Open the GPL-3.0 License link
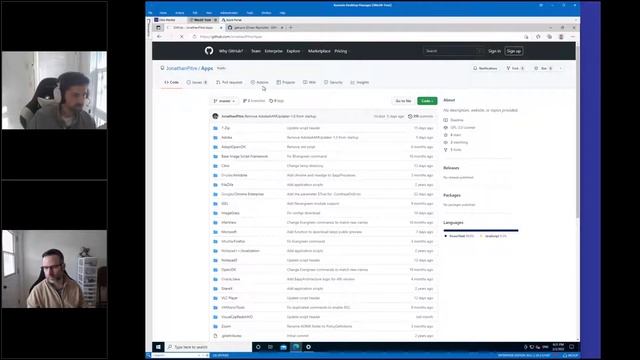 (463, 127)
